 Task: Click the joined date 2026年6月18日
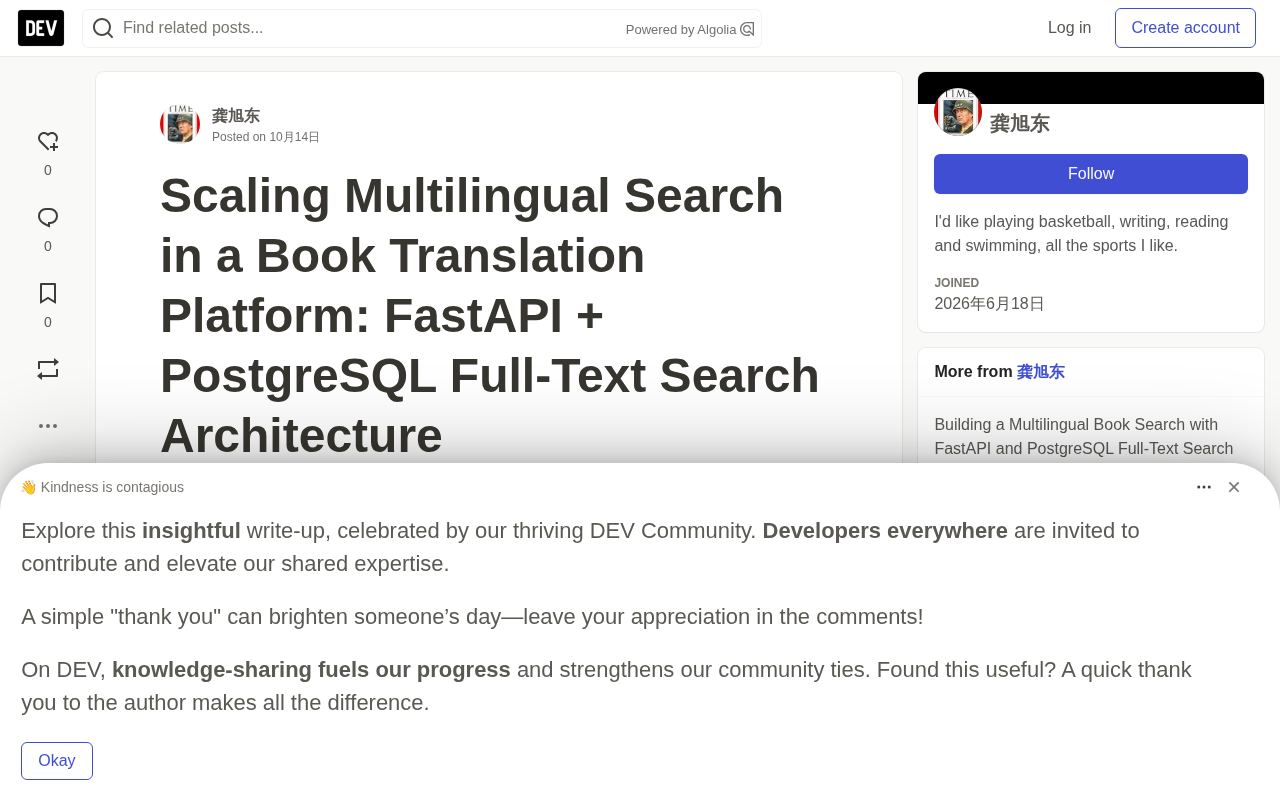(989, 304)
